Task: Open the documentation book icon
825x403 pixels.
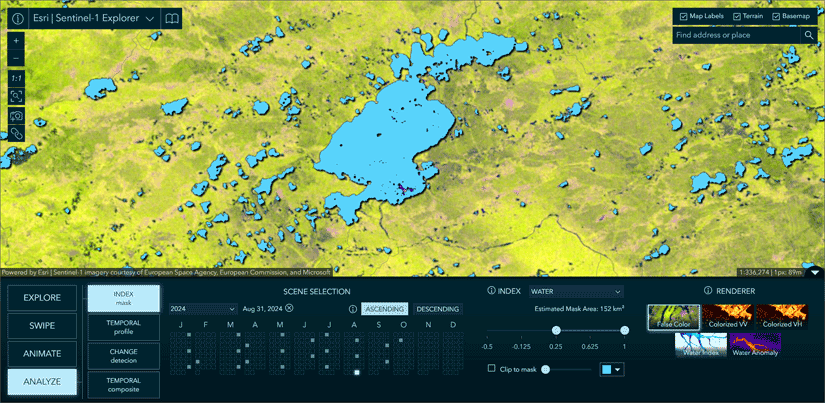Action: [172, 18]
